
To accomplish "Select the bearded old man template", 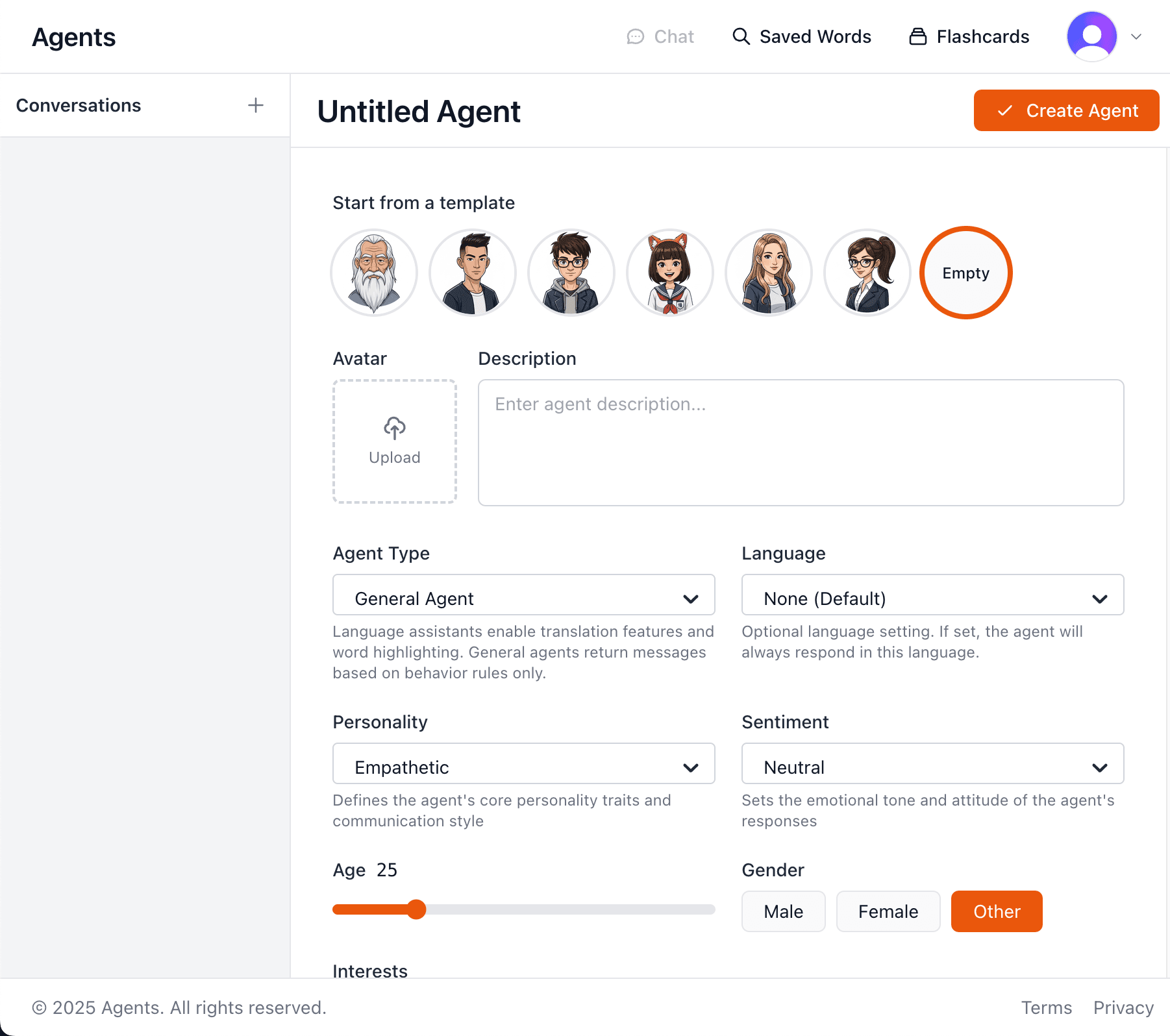I will pos(374,273).
